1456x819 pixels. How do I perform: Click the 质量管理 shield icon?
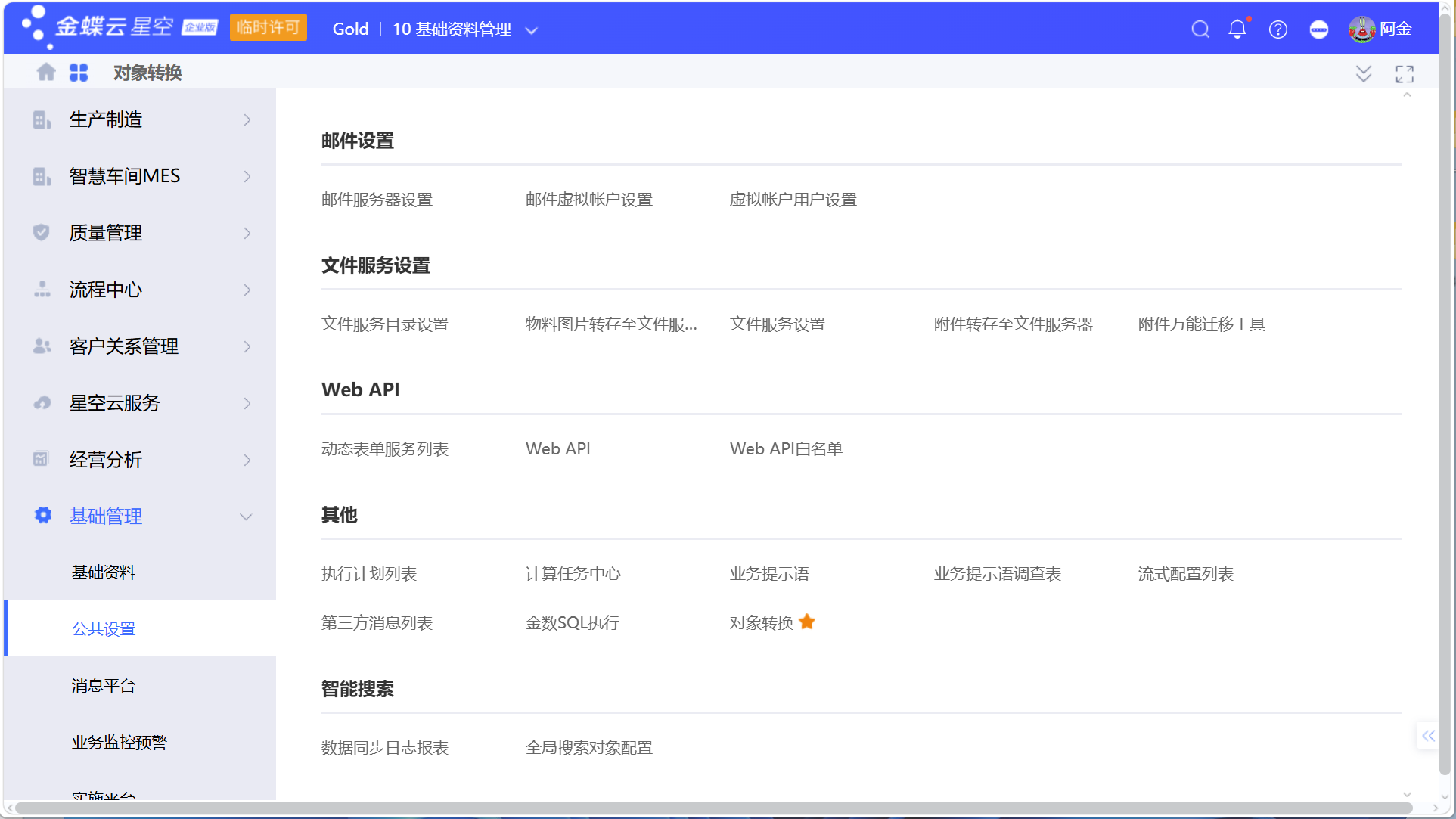click(42, 232)
